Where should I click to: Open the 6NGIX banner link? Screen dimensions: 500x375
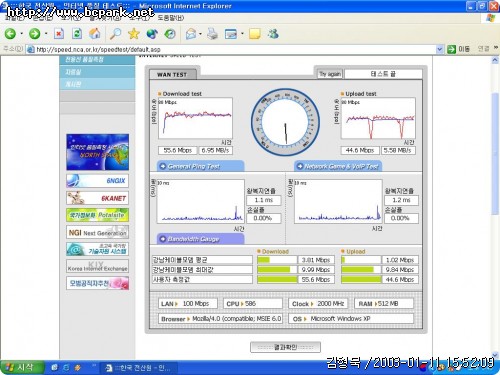97,181
